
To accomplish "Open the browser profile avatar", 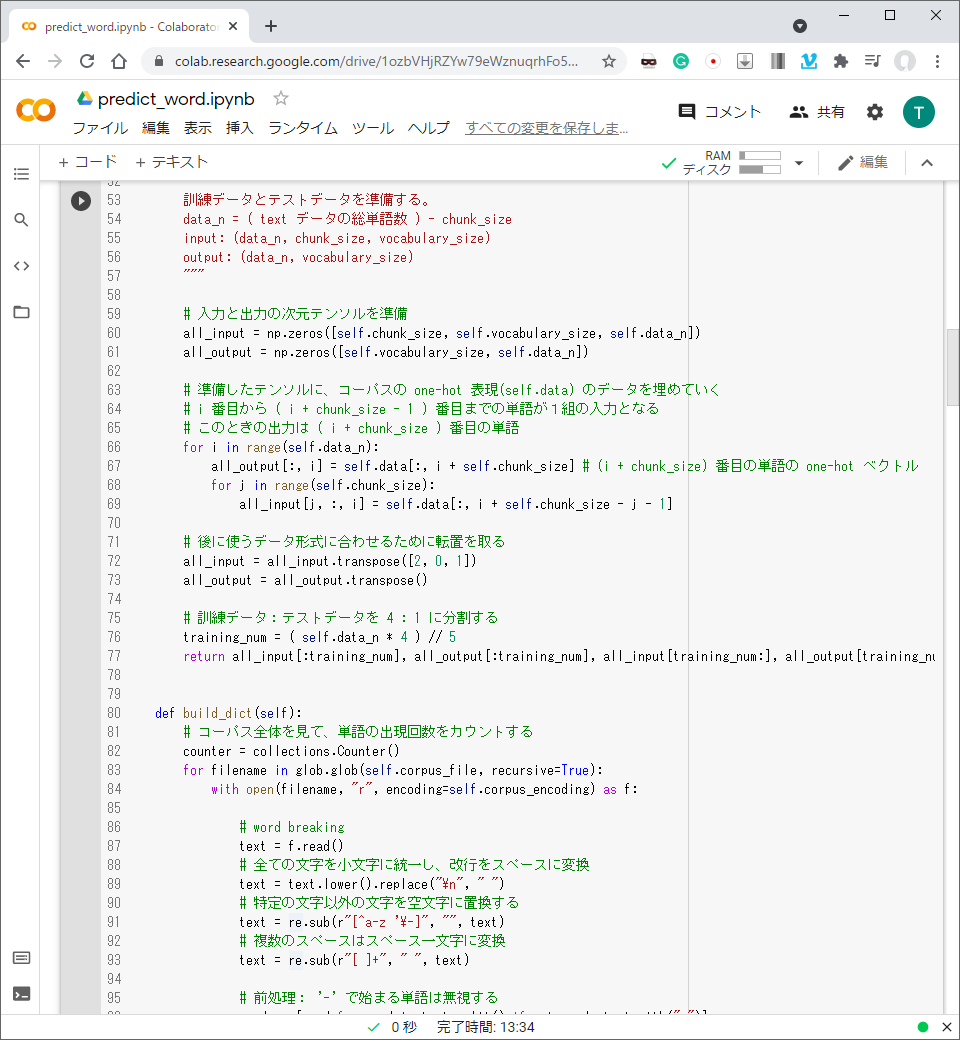I will point(905,62).
